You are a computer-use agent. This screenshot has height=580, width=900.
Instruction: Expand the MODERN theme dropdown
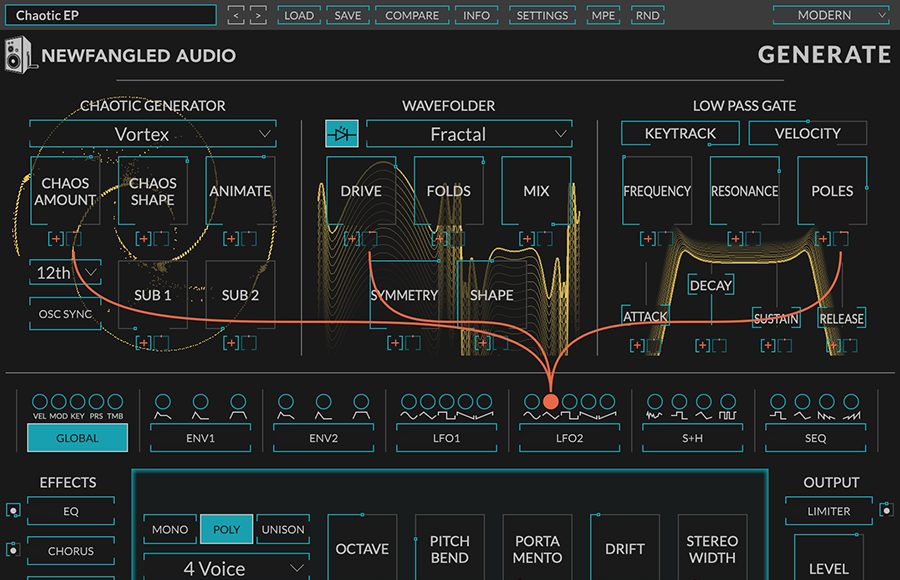(831, 16)
